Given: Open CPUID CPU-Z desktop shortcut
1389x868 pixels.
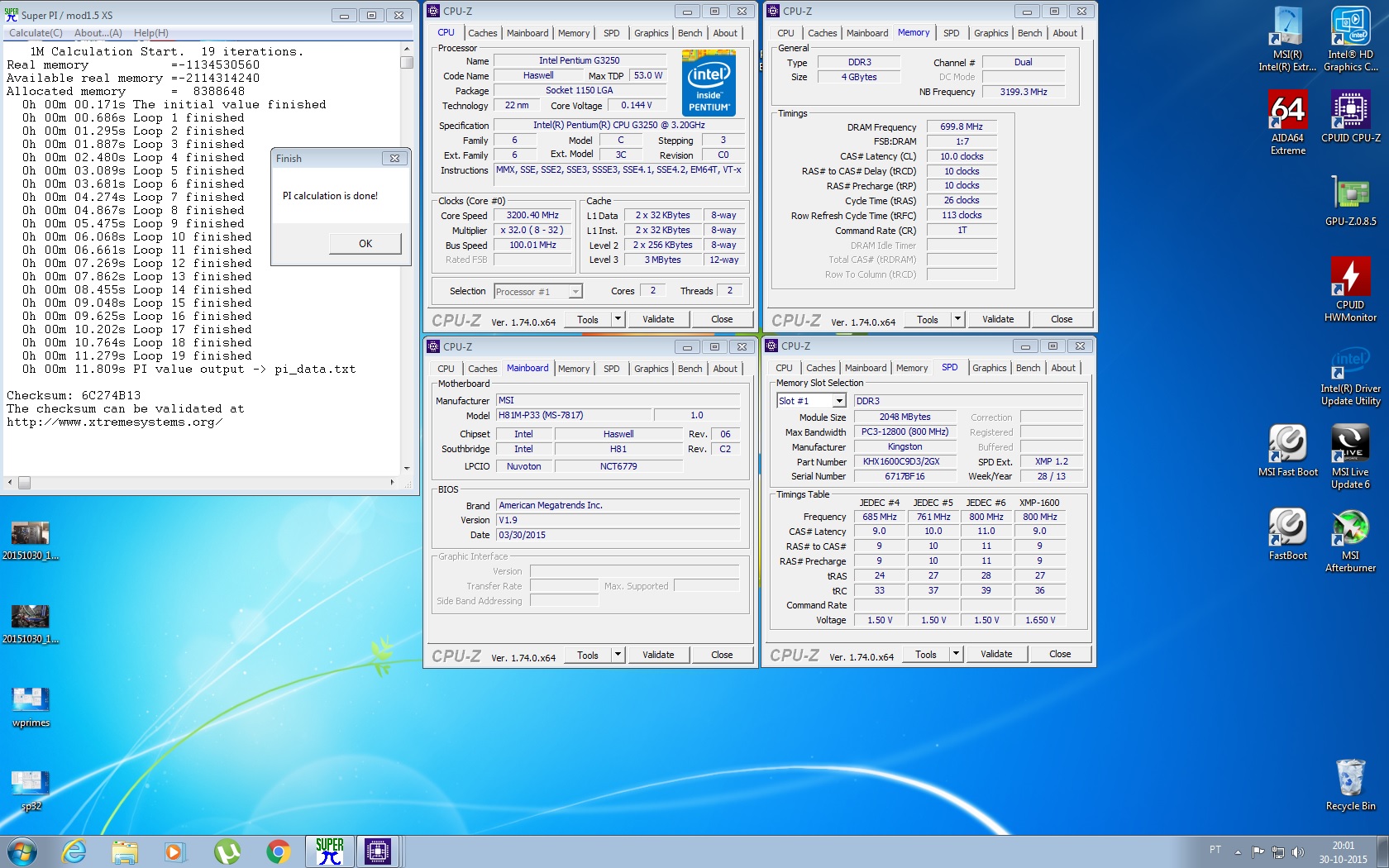Looking at the screenshot, I should [x=1350, y=117].
